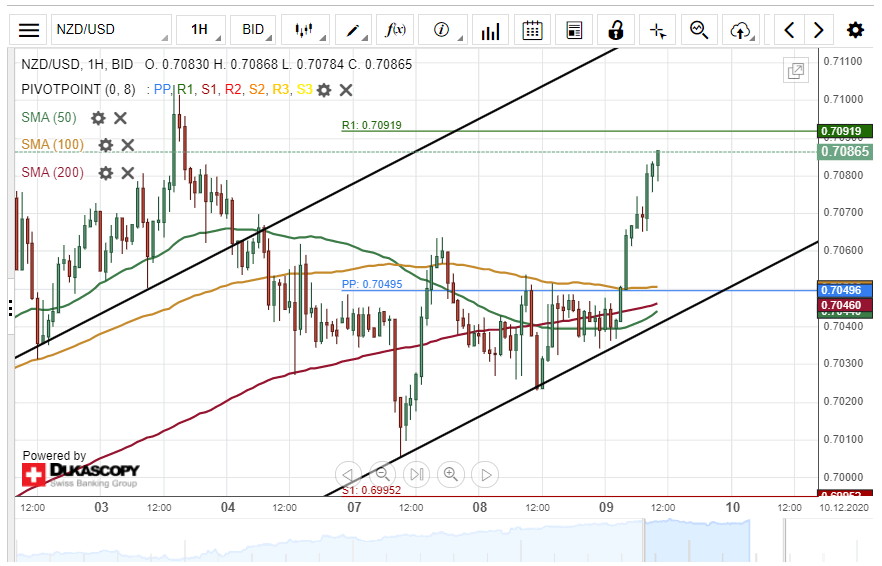Click the left-edge panel drag handle
This screenshot has width=882, height=566.
click(x=11, y=308)
